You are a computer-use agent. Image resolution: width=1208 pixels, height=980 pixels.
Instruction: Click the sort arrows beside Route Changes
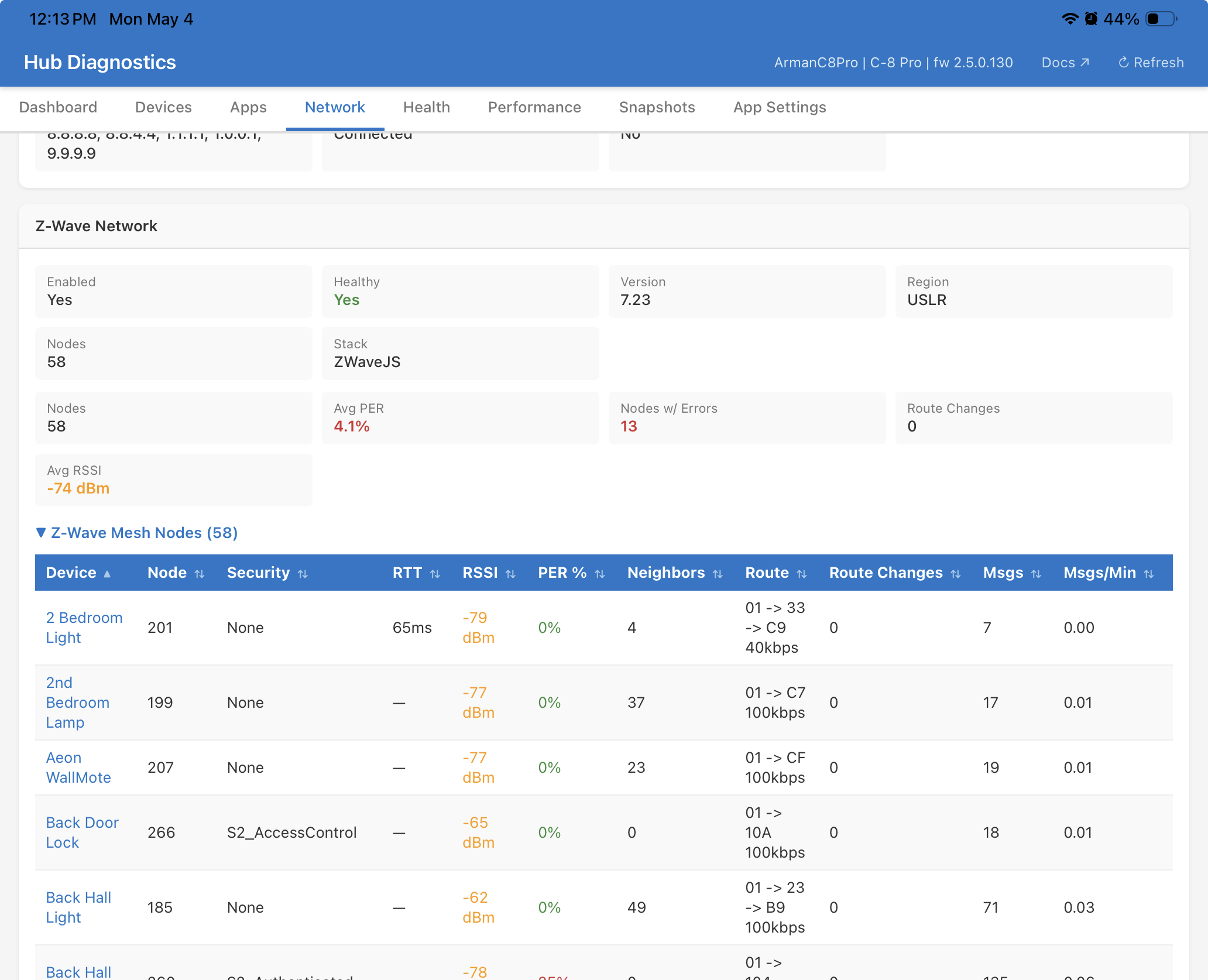(956, 574)
